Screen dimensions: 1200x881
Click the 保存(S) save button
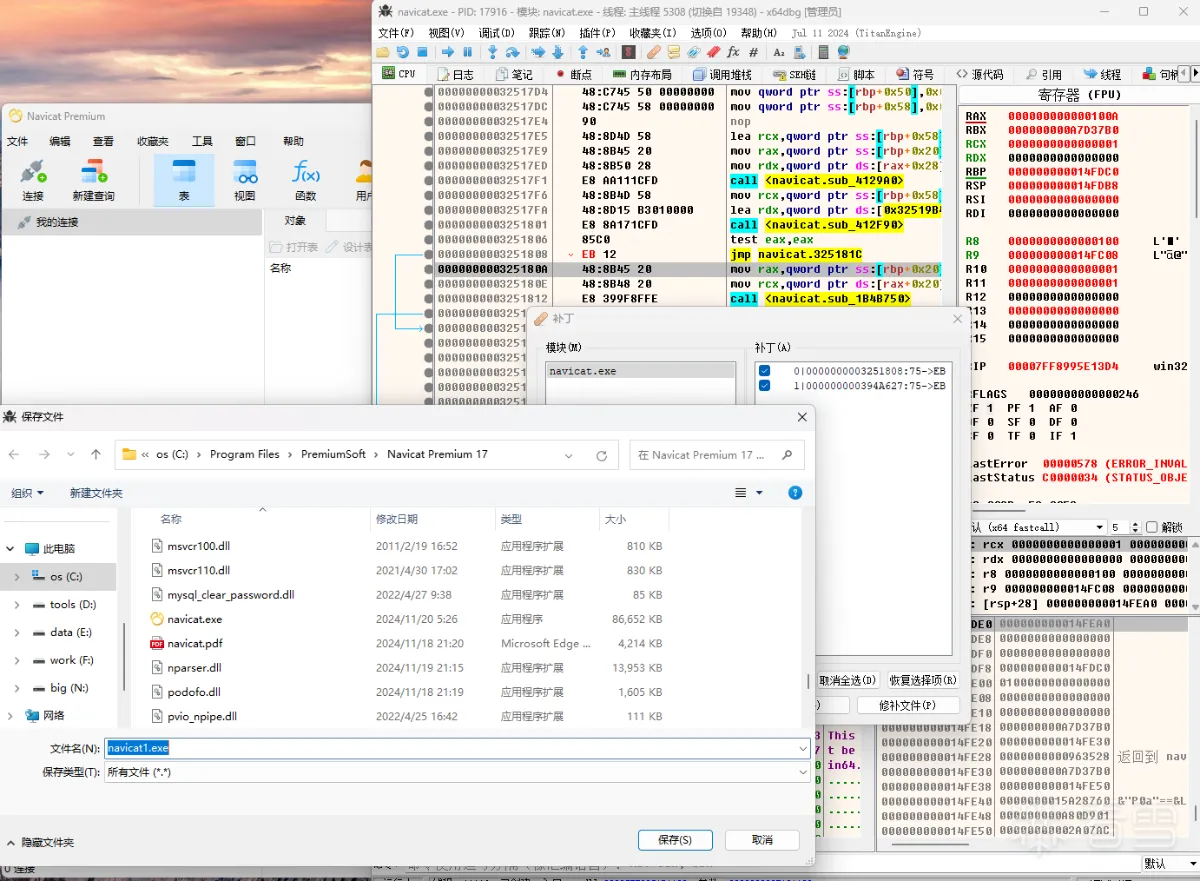click(675, 840)
